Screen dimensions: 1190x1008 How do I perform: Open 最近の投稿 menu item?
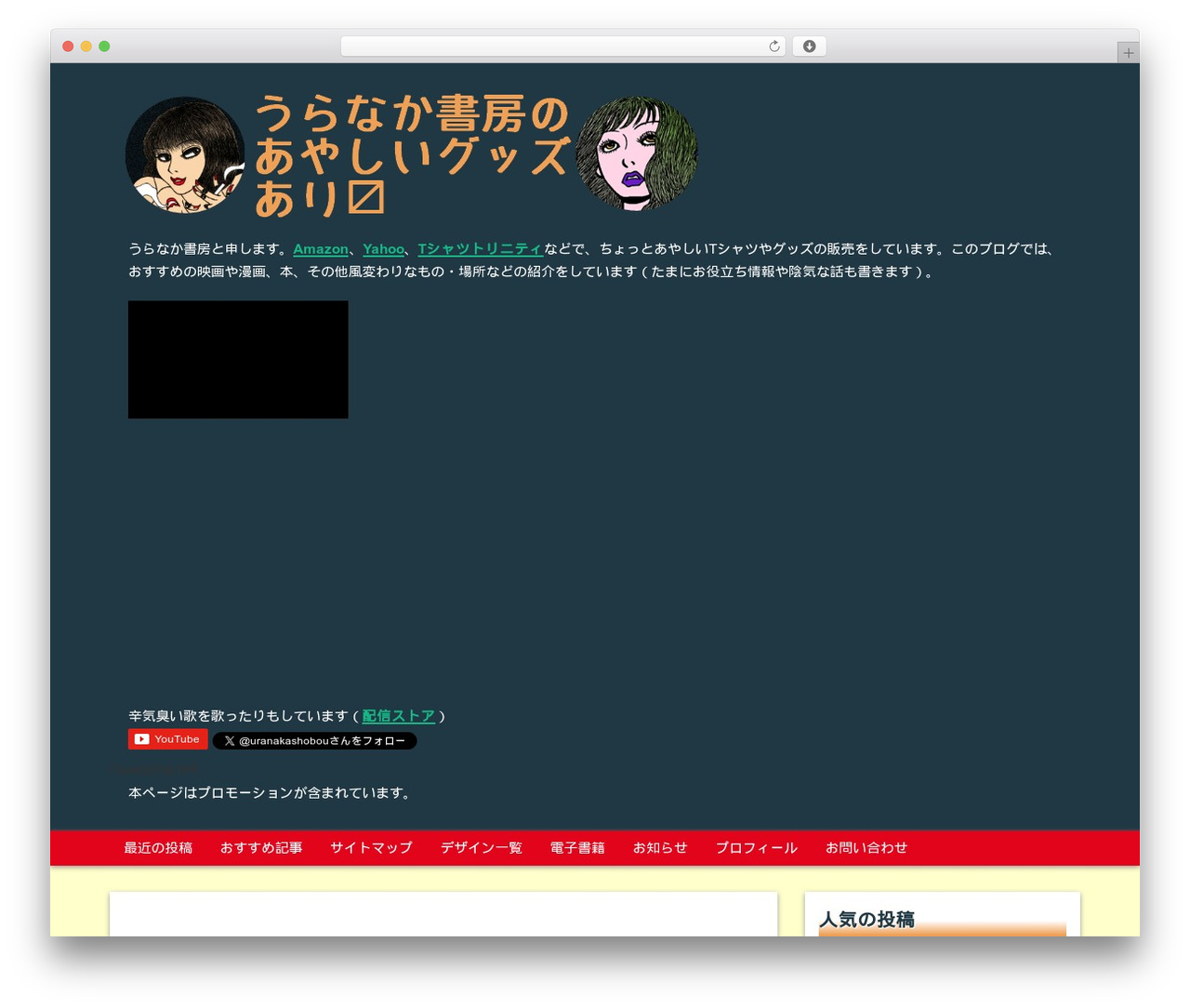click(x=158, y=848)
